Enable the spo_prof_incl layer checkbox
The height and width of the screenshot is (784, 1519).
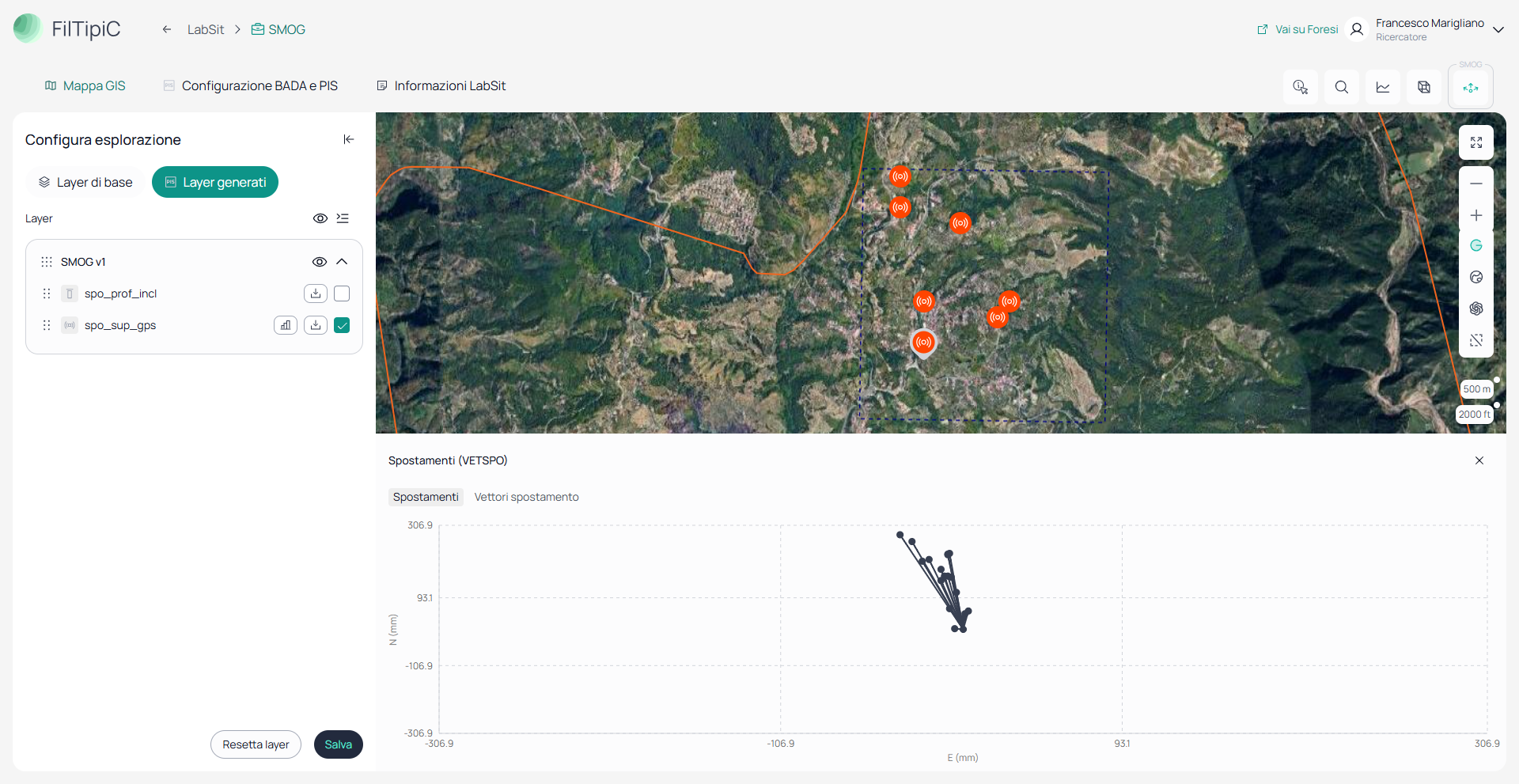click(342, 294)
